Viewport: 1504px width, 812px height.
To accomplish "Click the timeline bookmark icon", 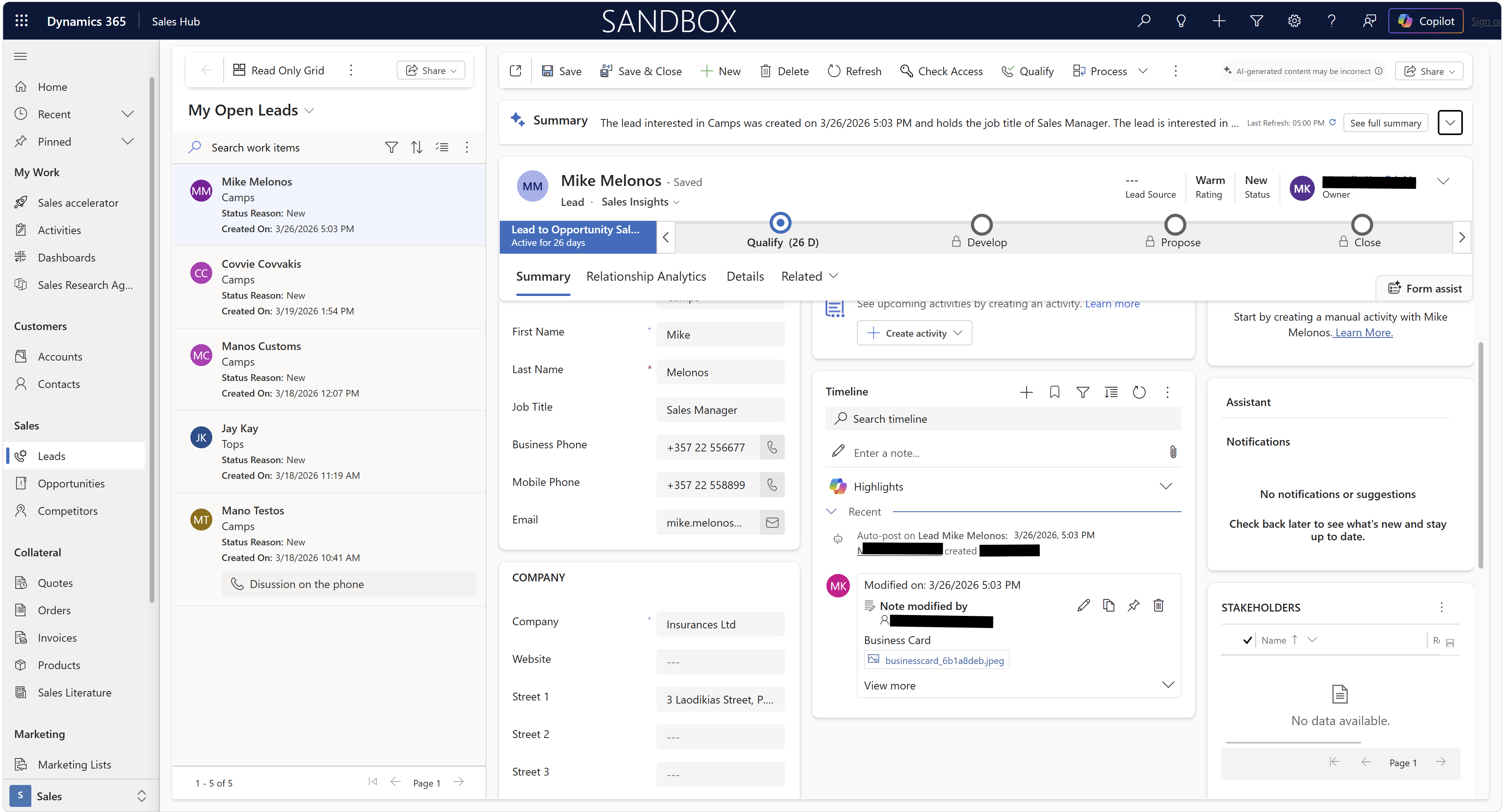I will [1054, 392].
